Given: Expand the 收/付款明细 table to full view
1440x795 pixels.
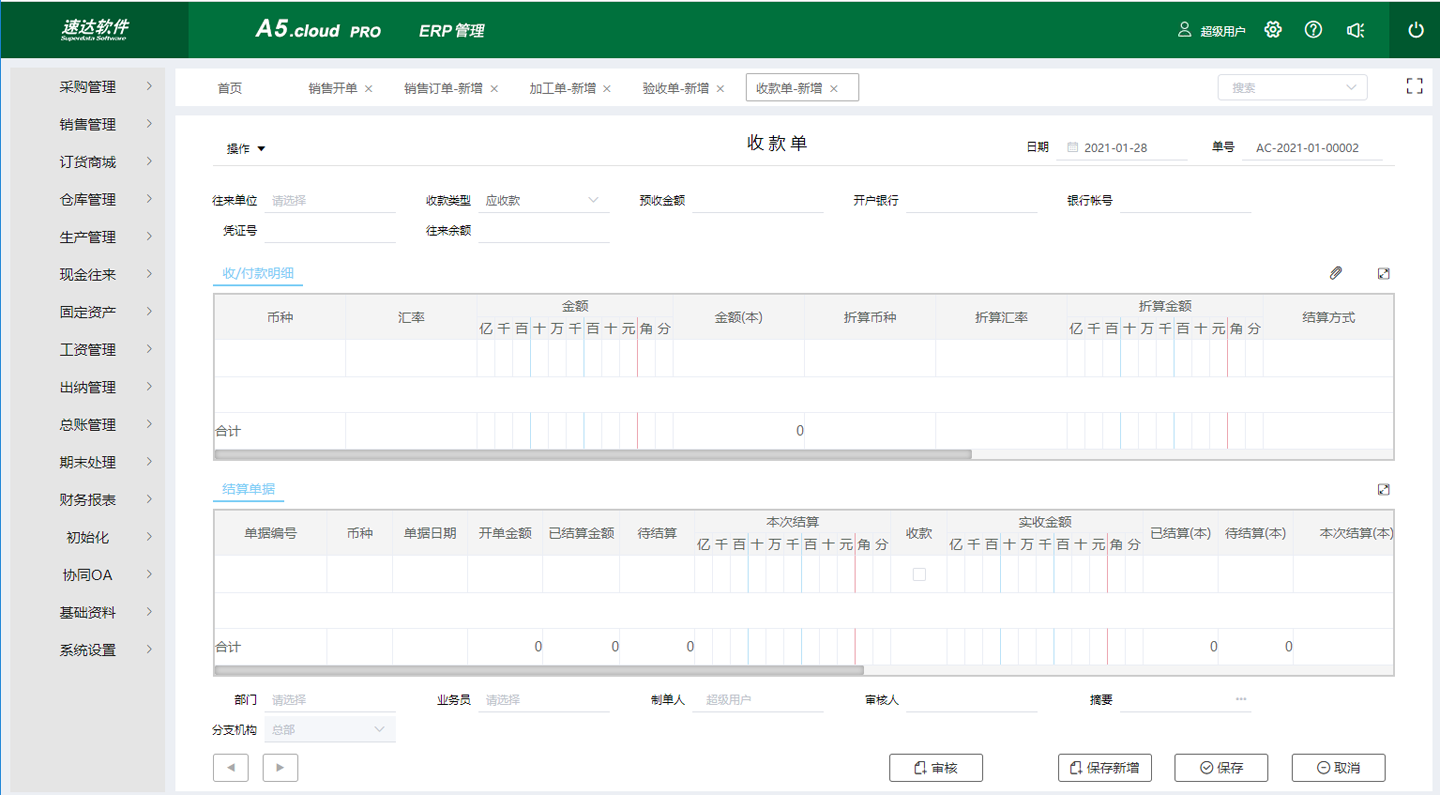Looking at the screenshot, I should coord(1383,272).
